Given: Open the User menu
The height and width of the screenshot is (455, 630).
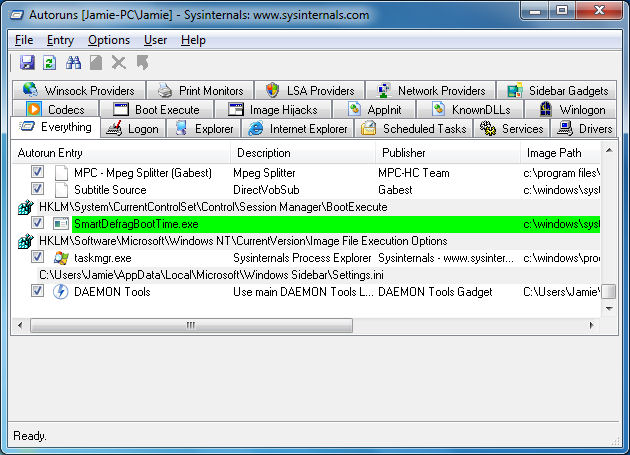Looking at the screenshot, I should pos(155,40).
